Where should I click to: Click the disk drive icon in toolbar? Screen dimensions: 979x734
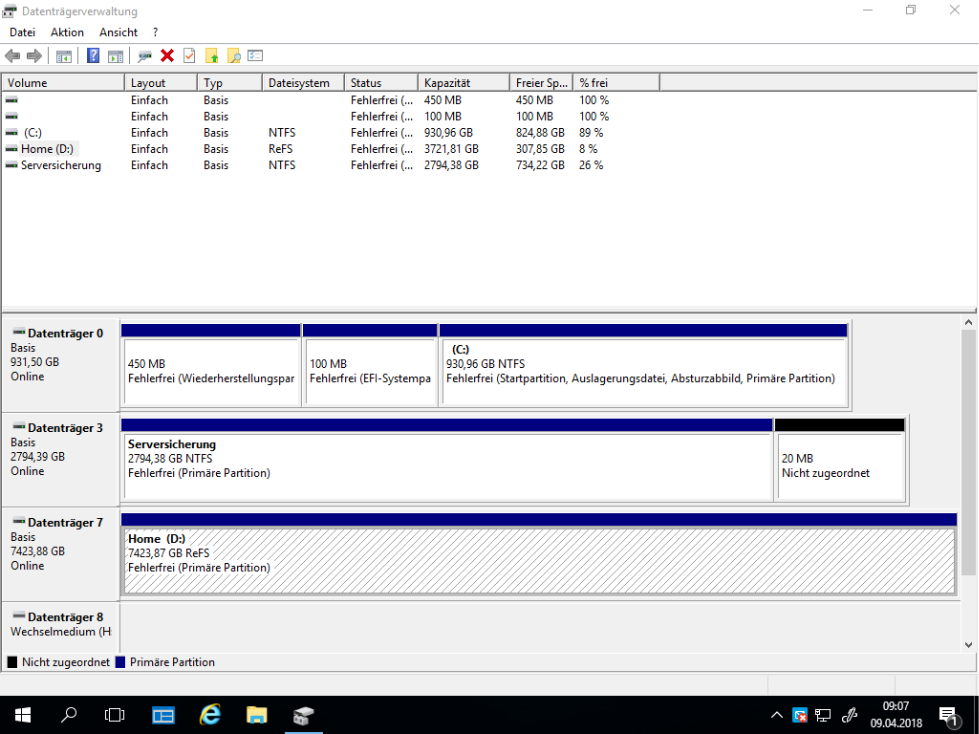point(145,56)
